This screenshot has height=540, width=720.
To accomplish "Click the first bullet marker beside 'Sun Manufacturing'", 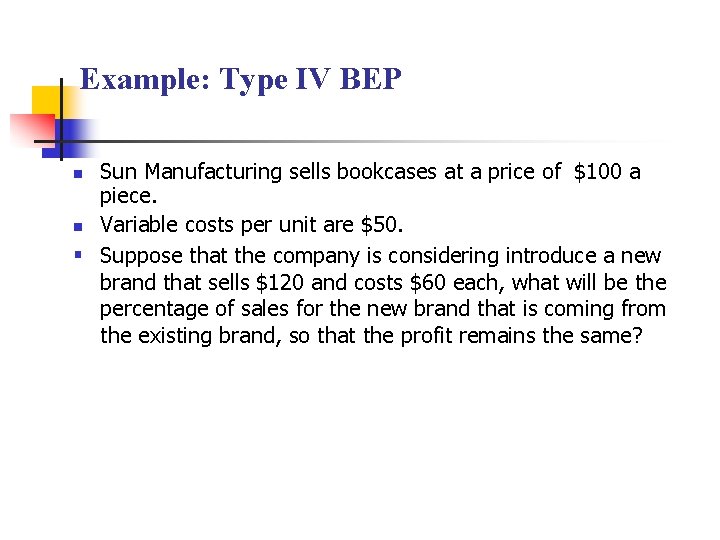I will point(78,174).
